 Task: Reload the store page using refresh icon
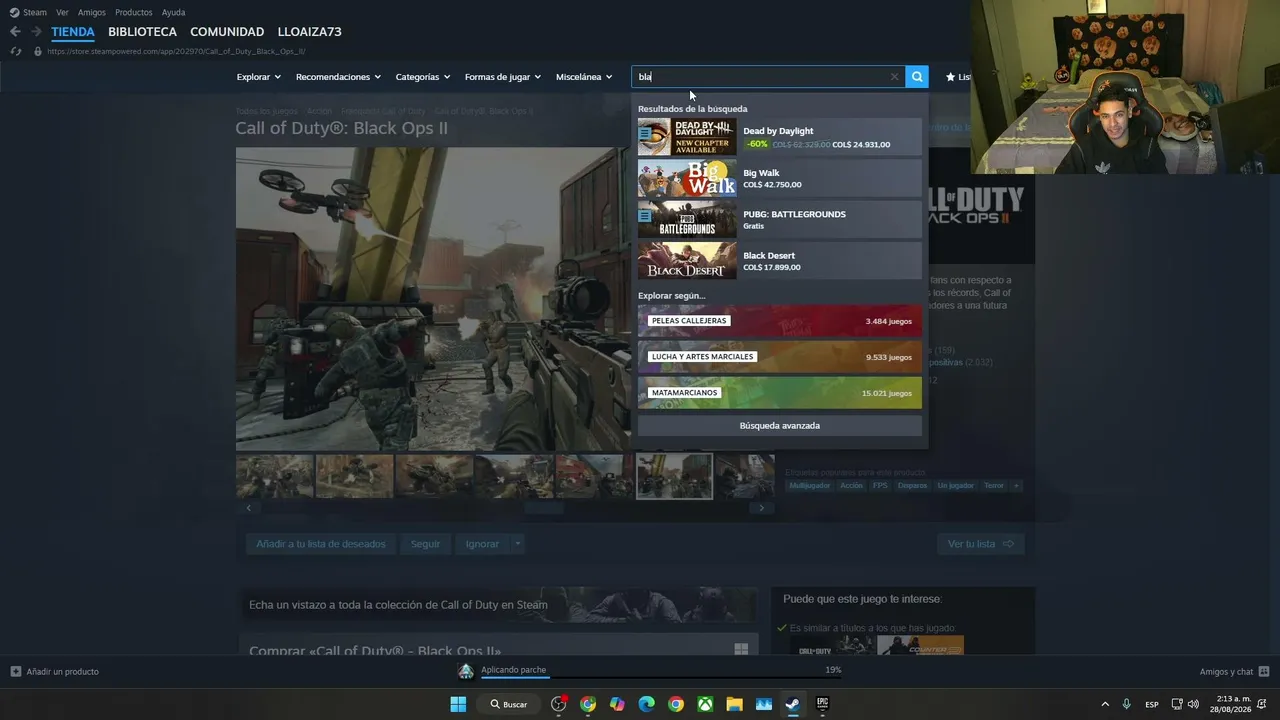pos(15,51)
